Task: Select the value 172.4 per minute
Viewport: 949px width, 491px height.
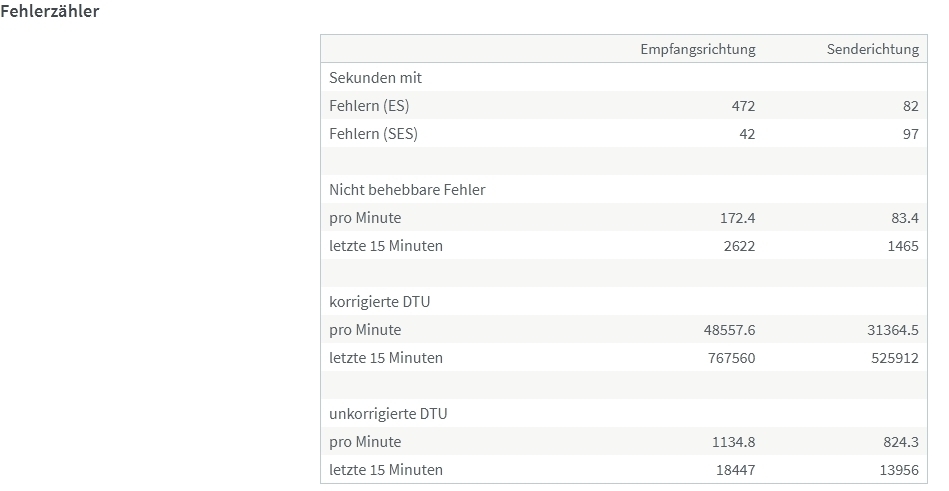Action: click(737, 218)
